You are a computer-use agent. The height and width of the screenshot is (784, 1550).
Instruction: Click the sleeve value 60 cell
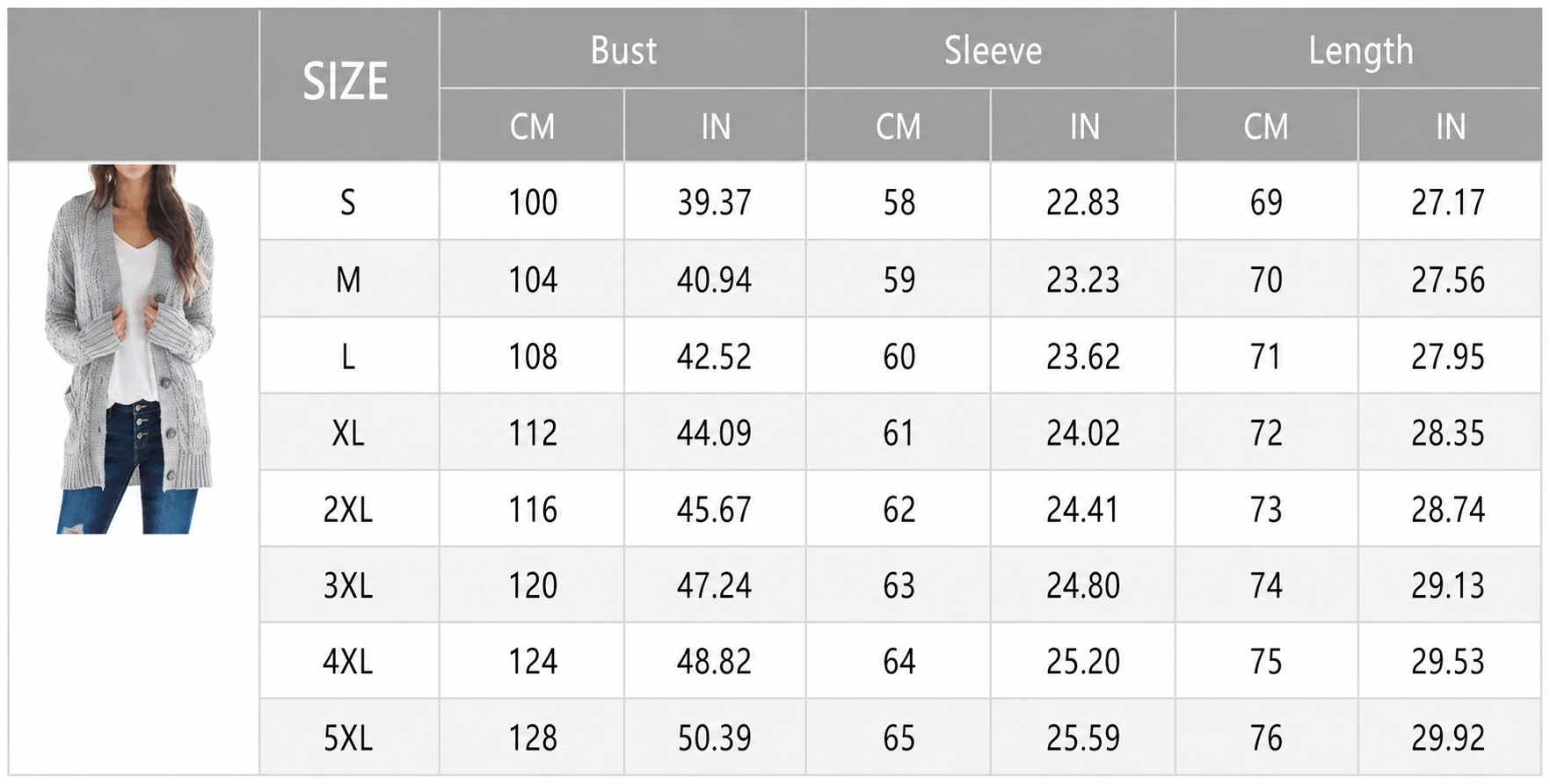(x=899, y=356)
